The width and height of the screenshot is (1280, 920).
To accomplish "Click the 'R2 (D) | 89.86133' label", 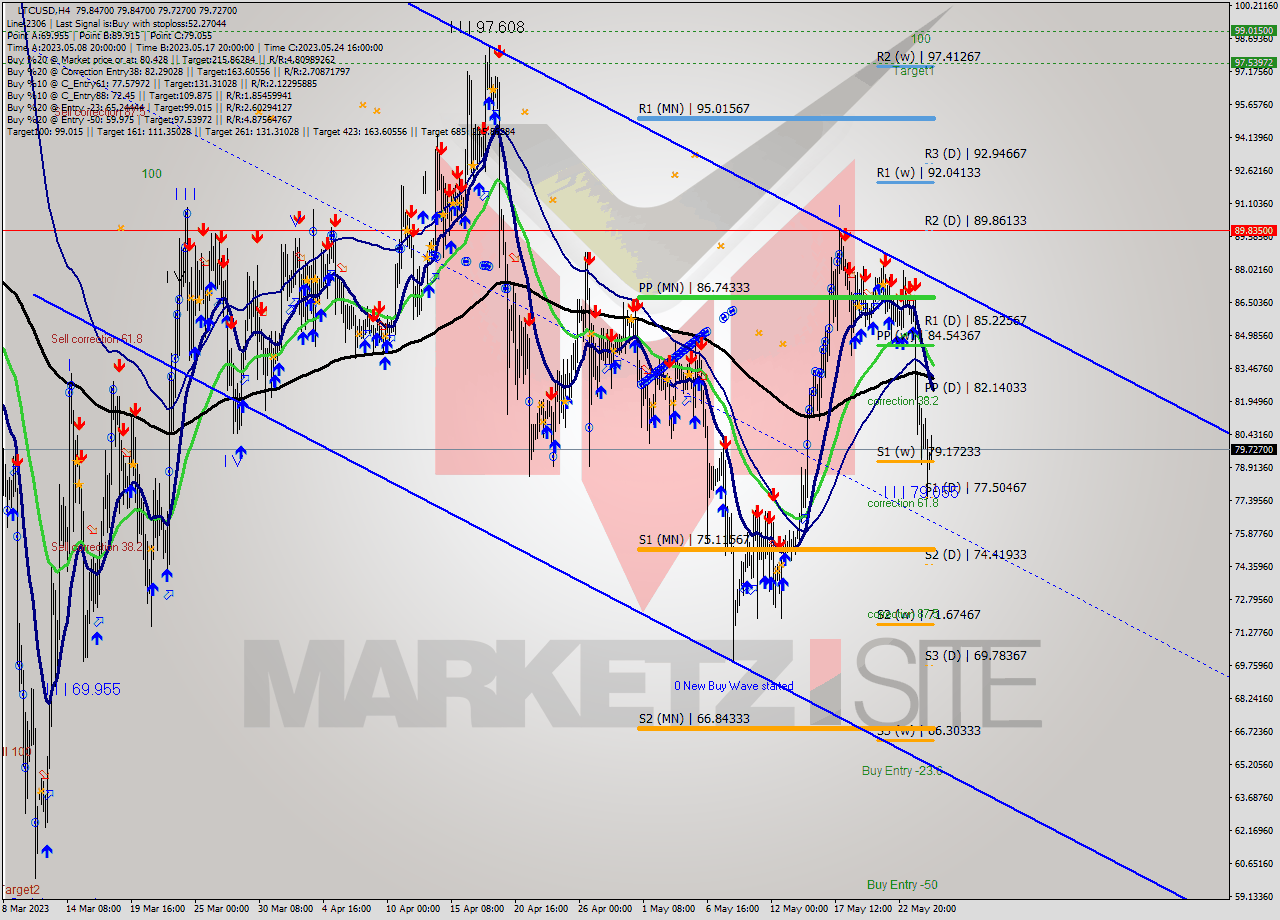I will (975, 220).
